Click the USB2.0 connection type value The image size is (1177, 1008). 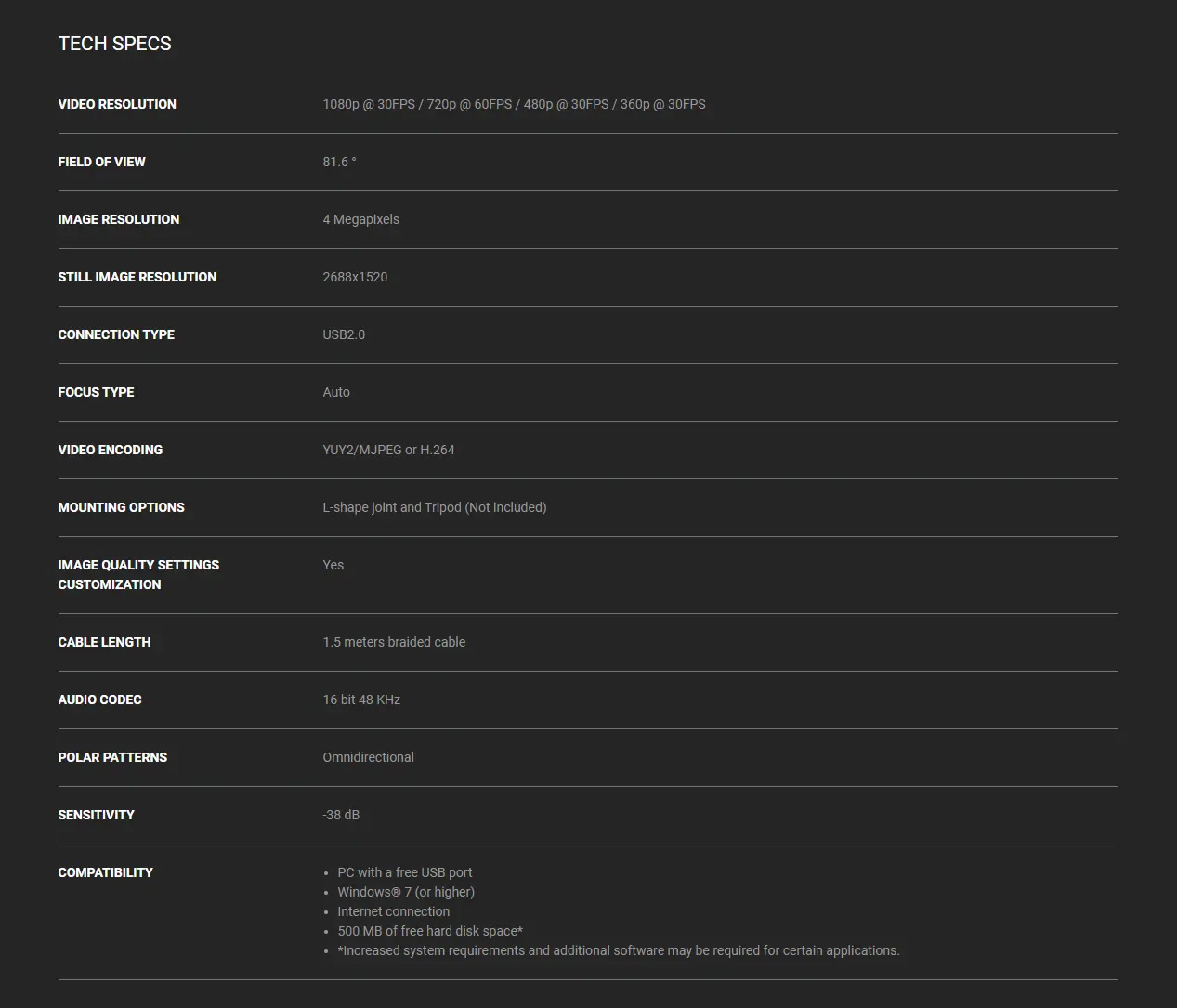point(344,334)
